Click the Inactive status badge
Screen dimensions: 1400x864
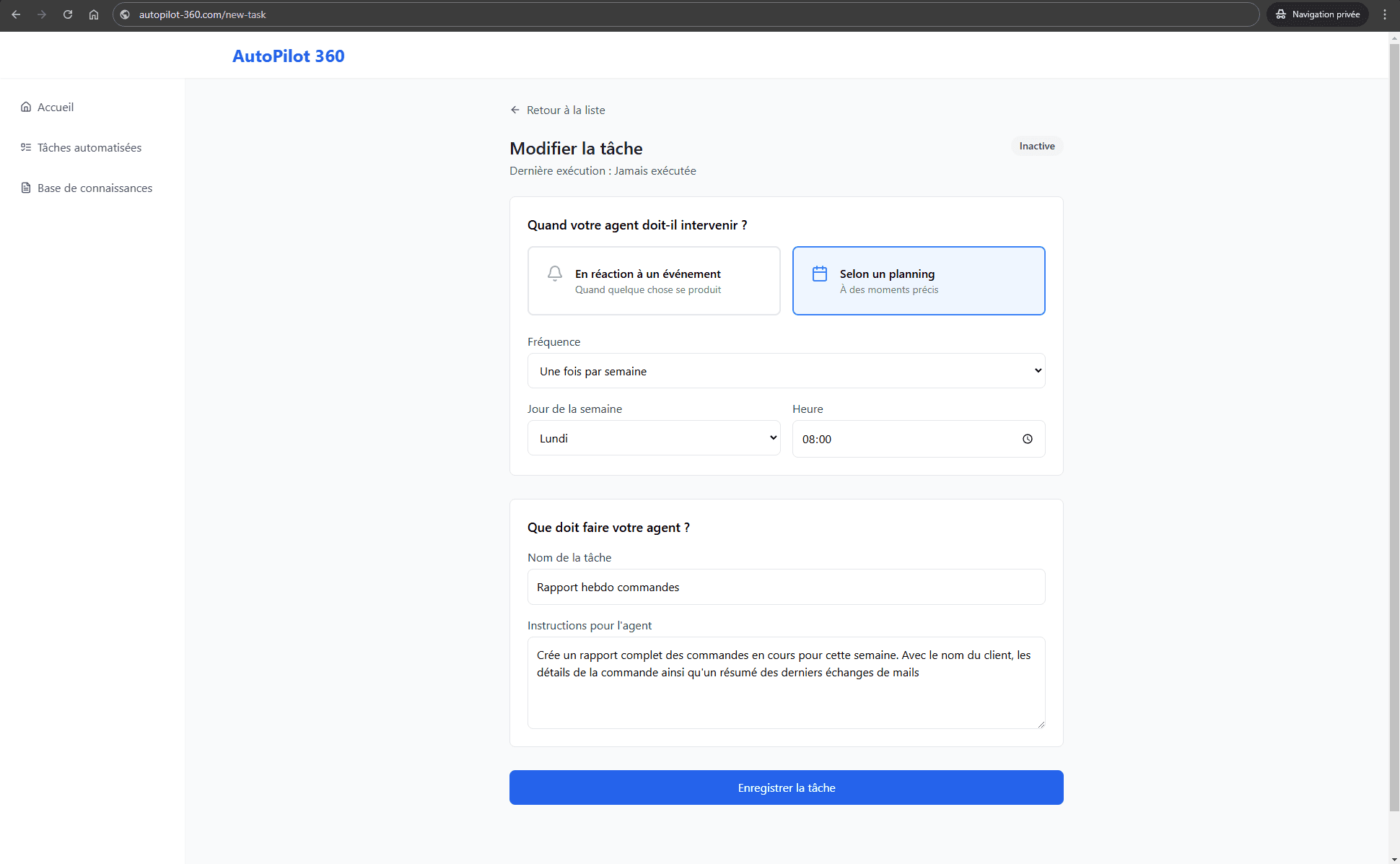1036,146
